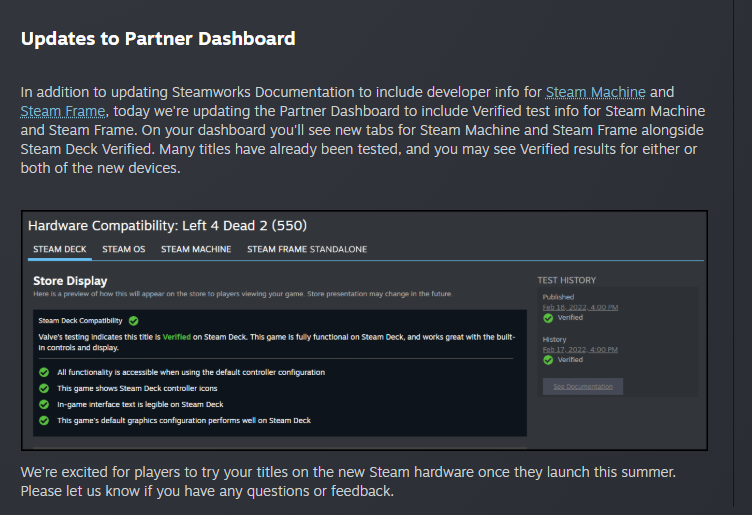Switch to the STEAM MACHINE tab

[x=196, y=249]
